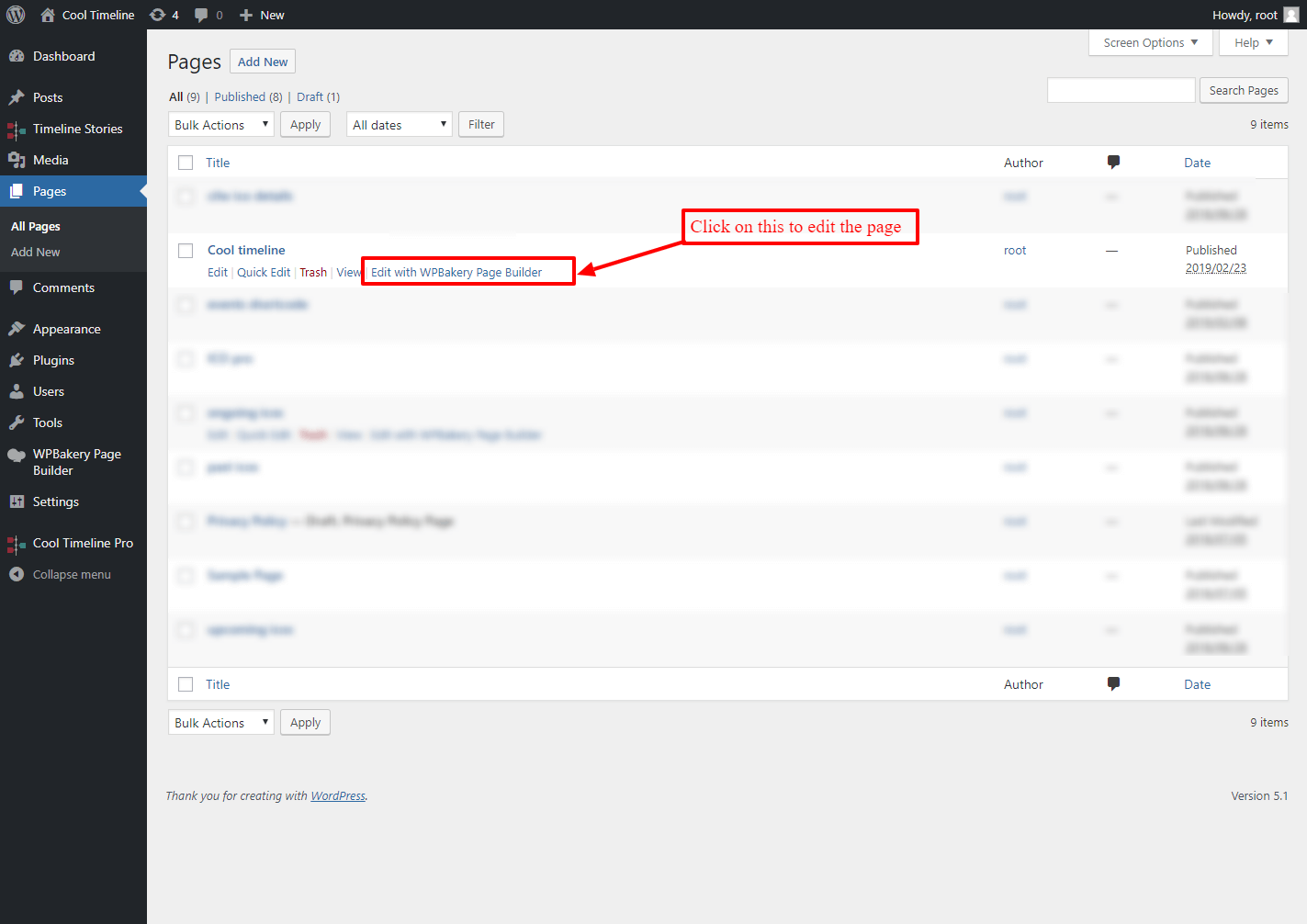The width and height of the screenshot is (1307, 924).
Task: Select all pages with the header checkbox
Action: click(x=186, y=162)
